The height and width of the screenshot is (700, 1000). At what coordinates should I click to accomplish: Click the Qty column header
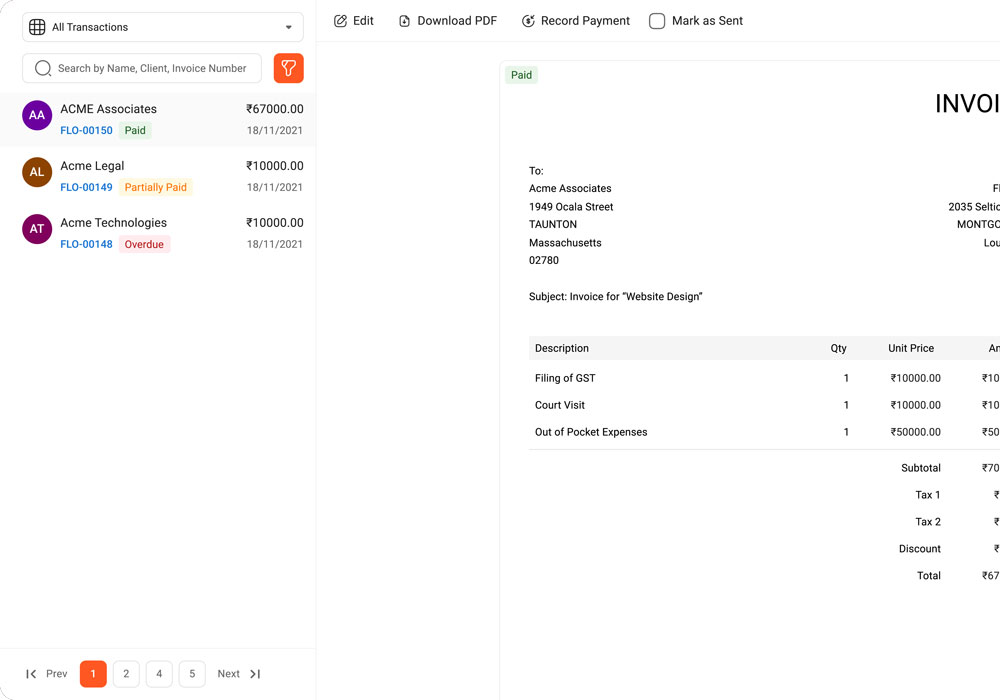coord(839,348)
